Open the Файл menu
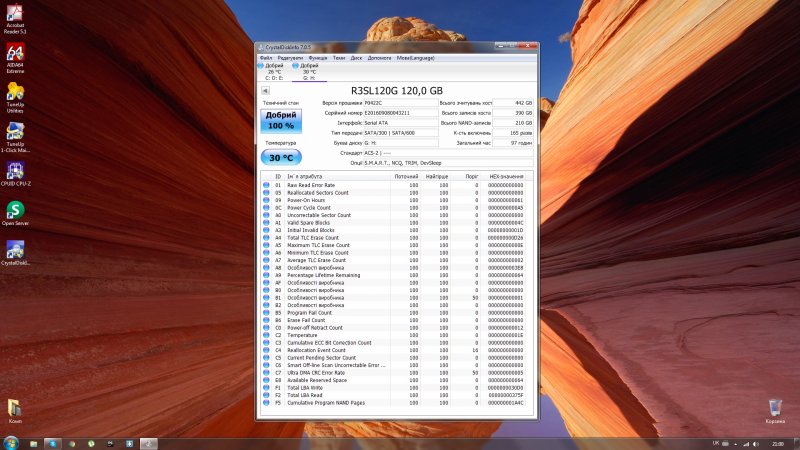Viewport: 800px width, 450px height. tap(266, 59)
